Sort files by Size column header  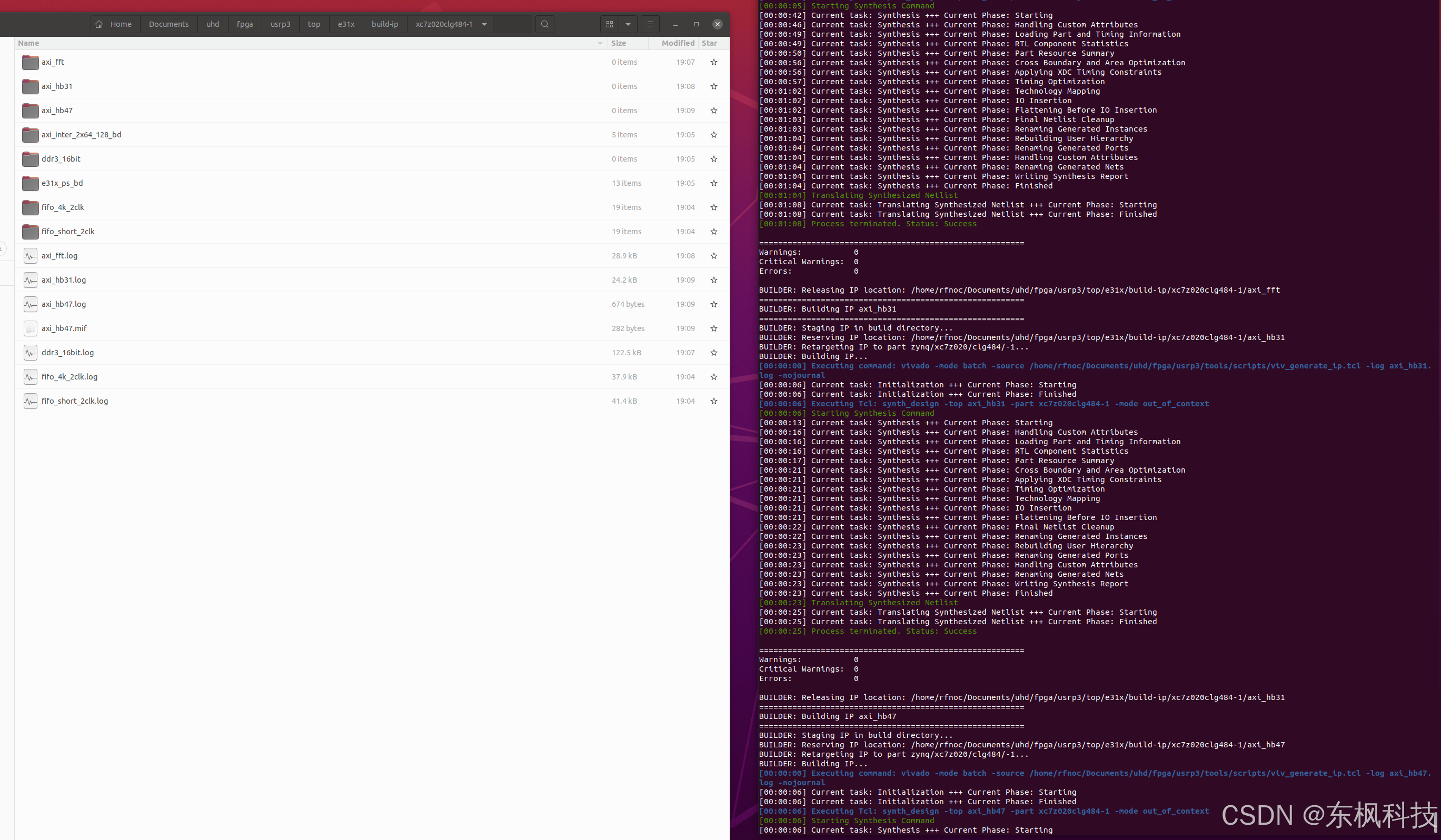tap(618, 44)
